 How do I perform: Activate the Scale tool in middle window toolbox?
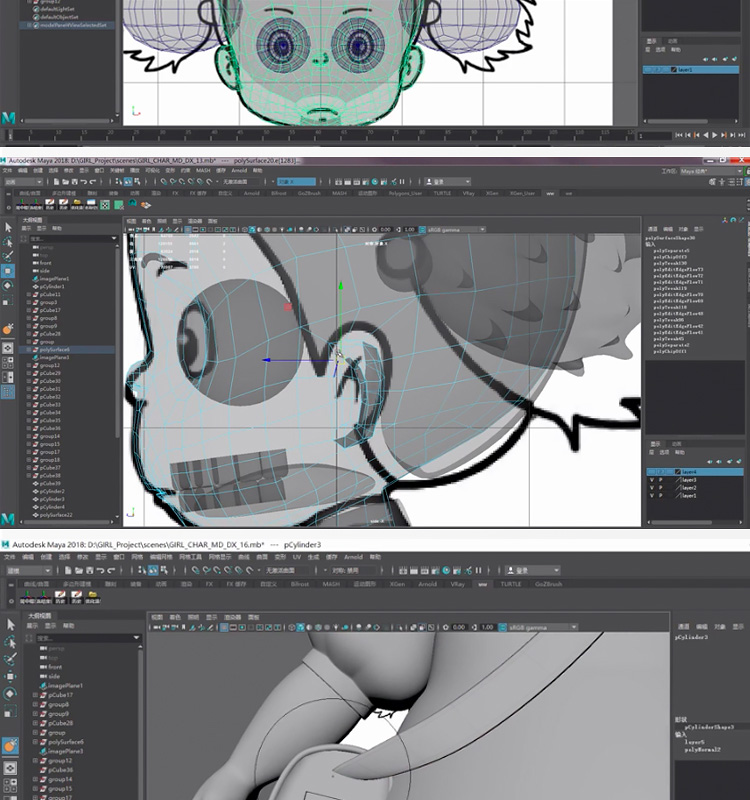[x=8, y=301]
